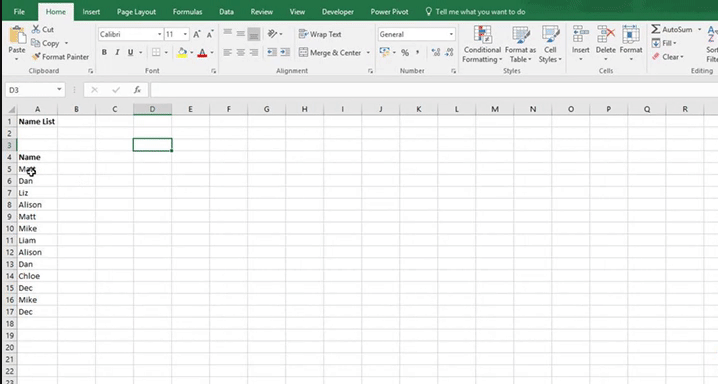Viewport: 718px width, 384px height.
Task: Click the Cut button
Action: click(x=43, y=29)
